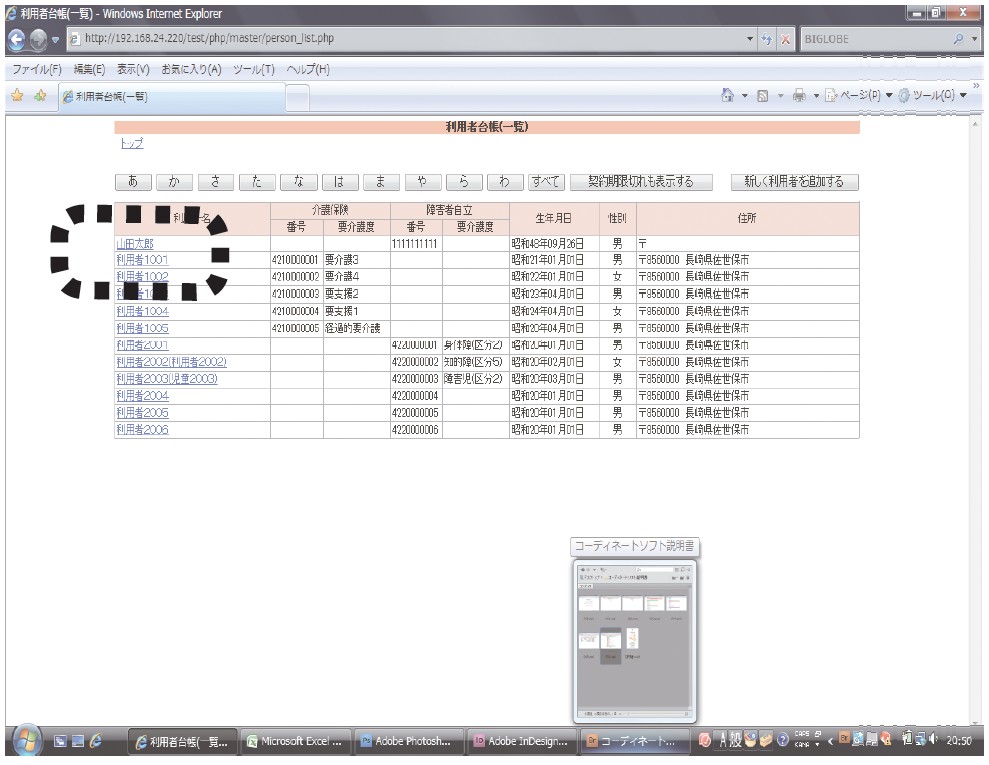Filter users by ま button
The width and height of the screenshot is (989, 765).
coord(381,182)
